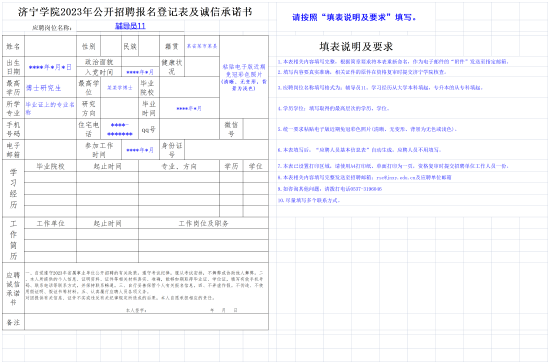This screenshot has width=550, height=364.
Task: Click the '最高学历' label cell
Action: pyautogui.click(x=13, y=87)
